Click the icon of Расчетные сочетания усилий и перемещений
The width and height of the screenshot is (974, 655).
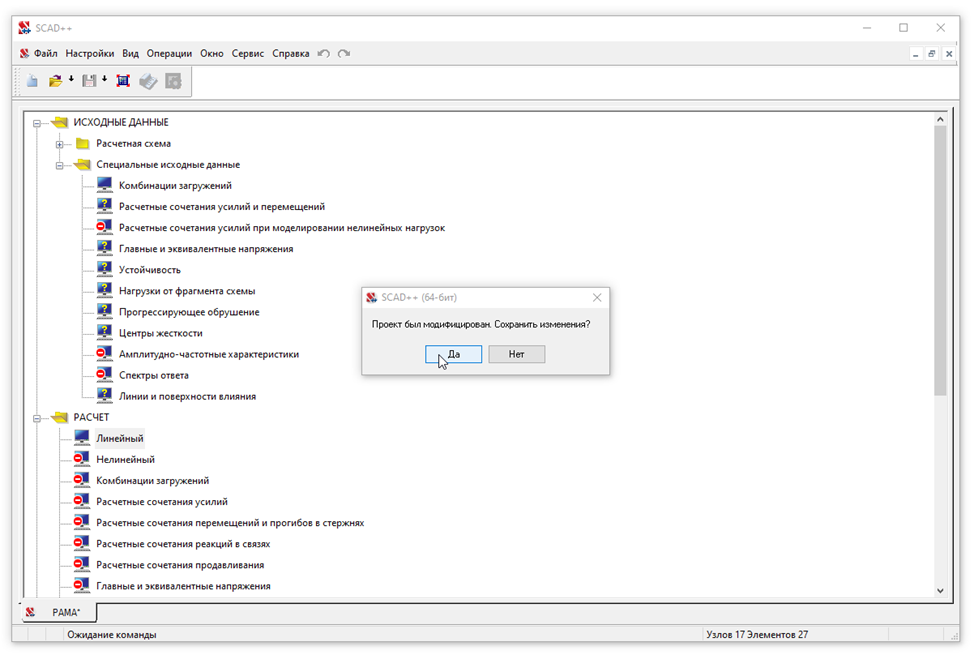[x=104, y=206]
